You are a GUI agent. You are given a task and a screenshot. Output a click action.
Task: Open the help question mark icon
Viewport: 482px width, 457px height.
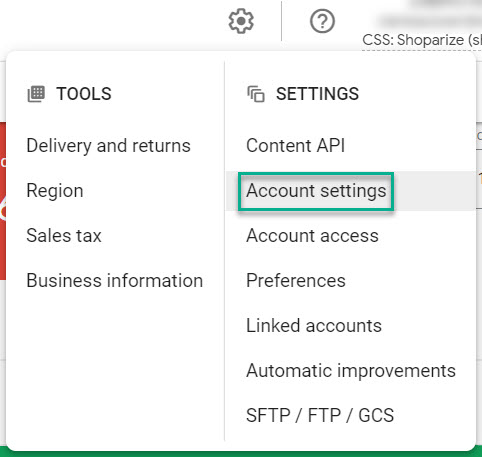(322, 21)
